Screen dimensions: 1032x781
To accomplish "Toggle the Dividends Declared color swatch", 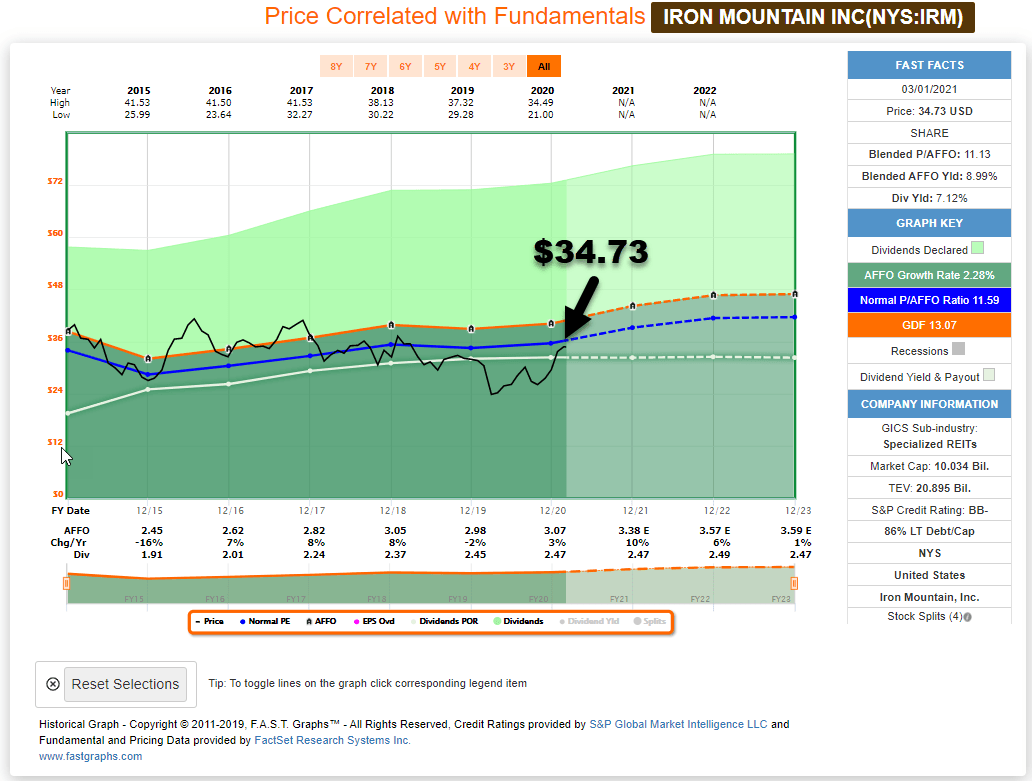I will pos(977,248).
